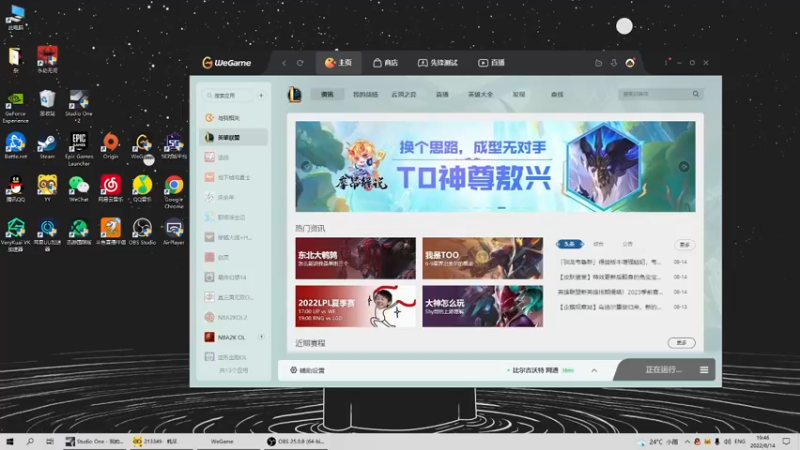Open AirPlayer desktop shortcut

[x=174, y=232]
